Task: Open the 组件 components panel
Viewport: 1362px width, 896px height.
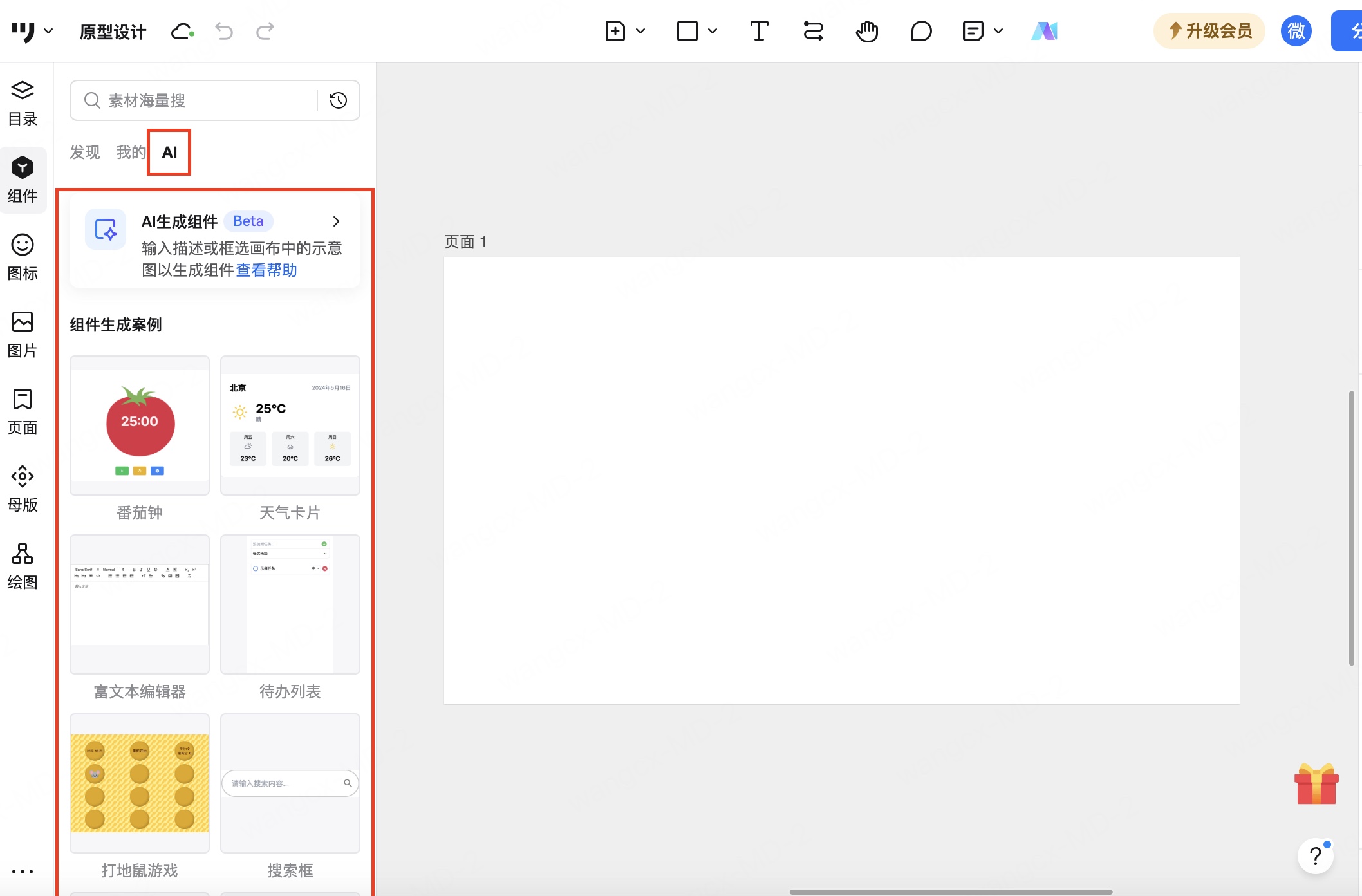Action: pos(23,180)
